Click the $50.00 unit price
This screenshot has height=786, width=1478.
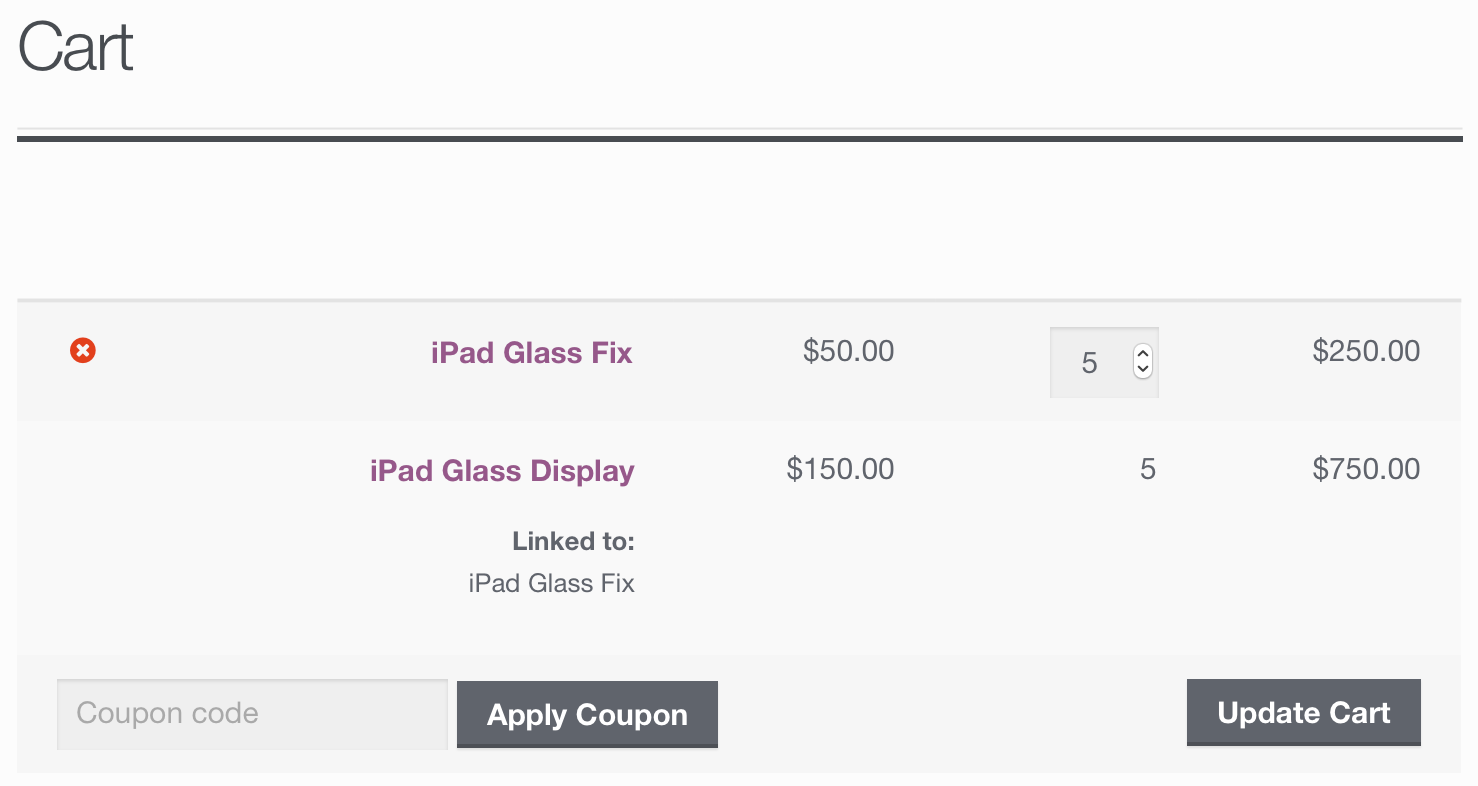[x=848, y=351]
